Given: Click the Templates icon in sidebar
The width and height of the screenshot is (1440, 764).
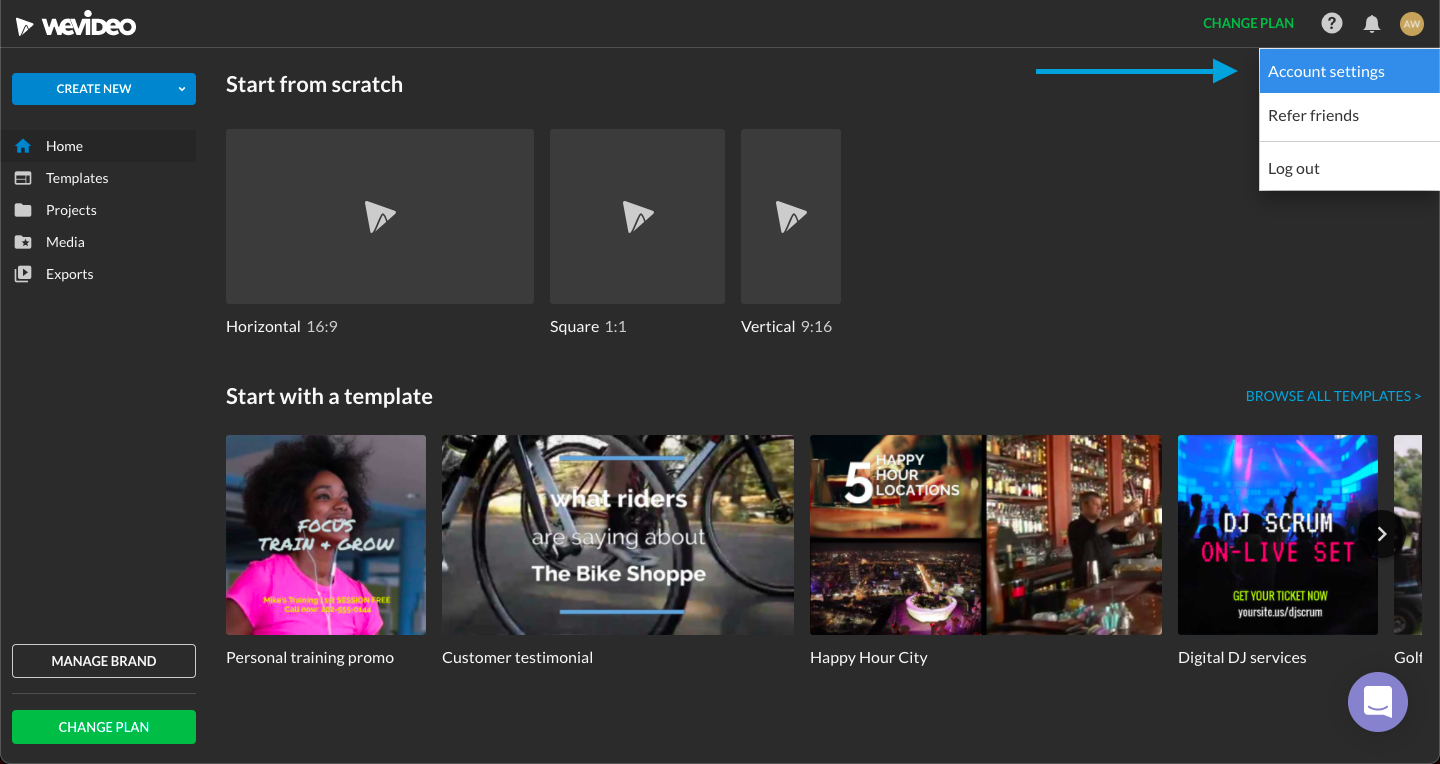Looking at the screenshot, I should point(23,178).
